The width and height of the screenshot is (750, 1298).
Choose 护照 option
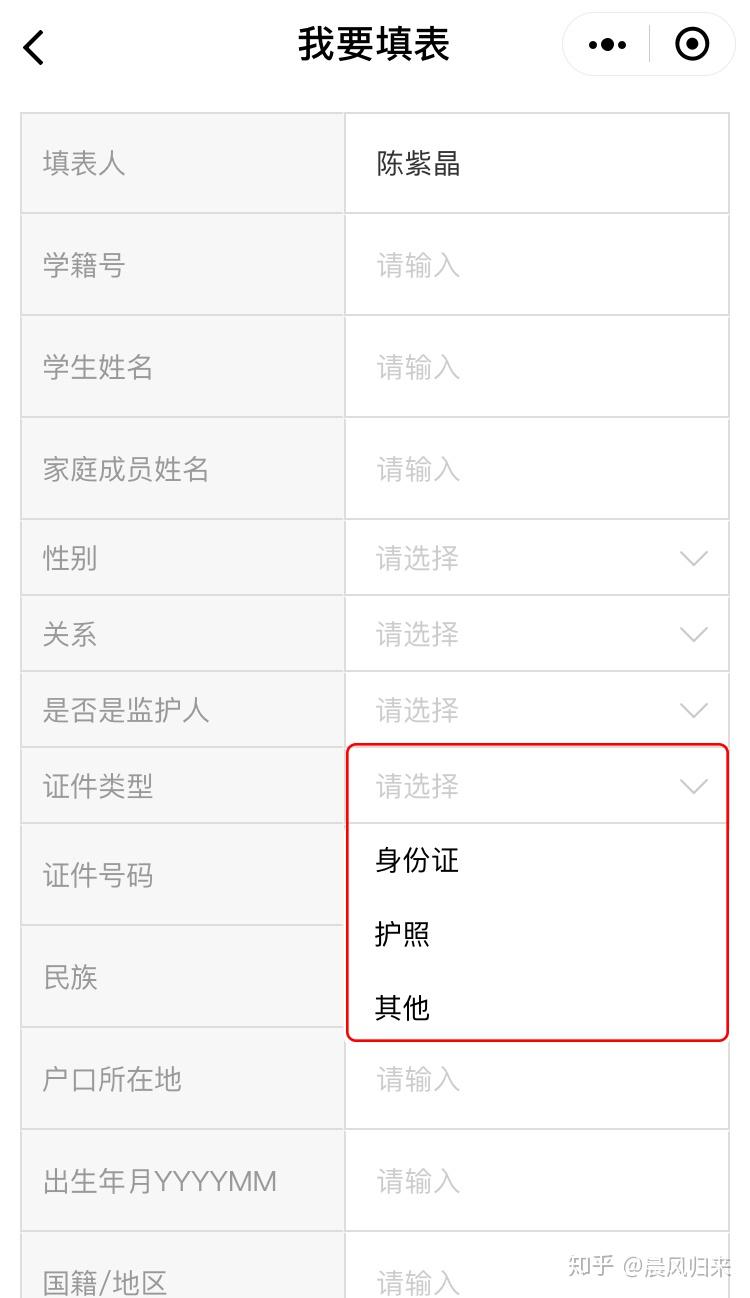pyautogui.click(x=403, y=934)
